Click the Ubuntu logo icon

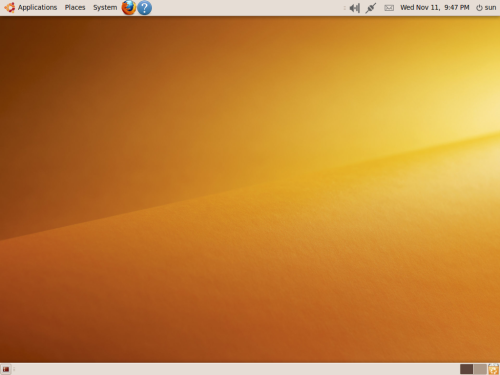(10, 7)
